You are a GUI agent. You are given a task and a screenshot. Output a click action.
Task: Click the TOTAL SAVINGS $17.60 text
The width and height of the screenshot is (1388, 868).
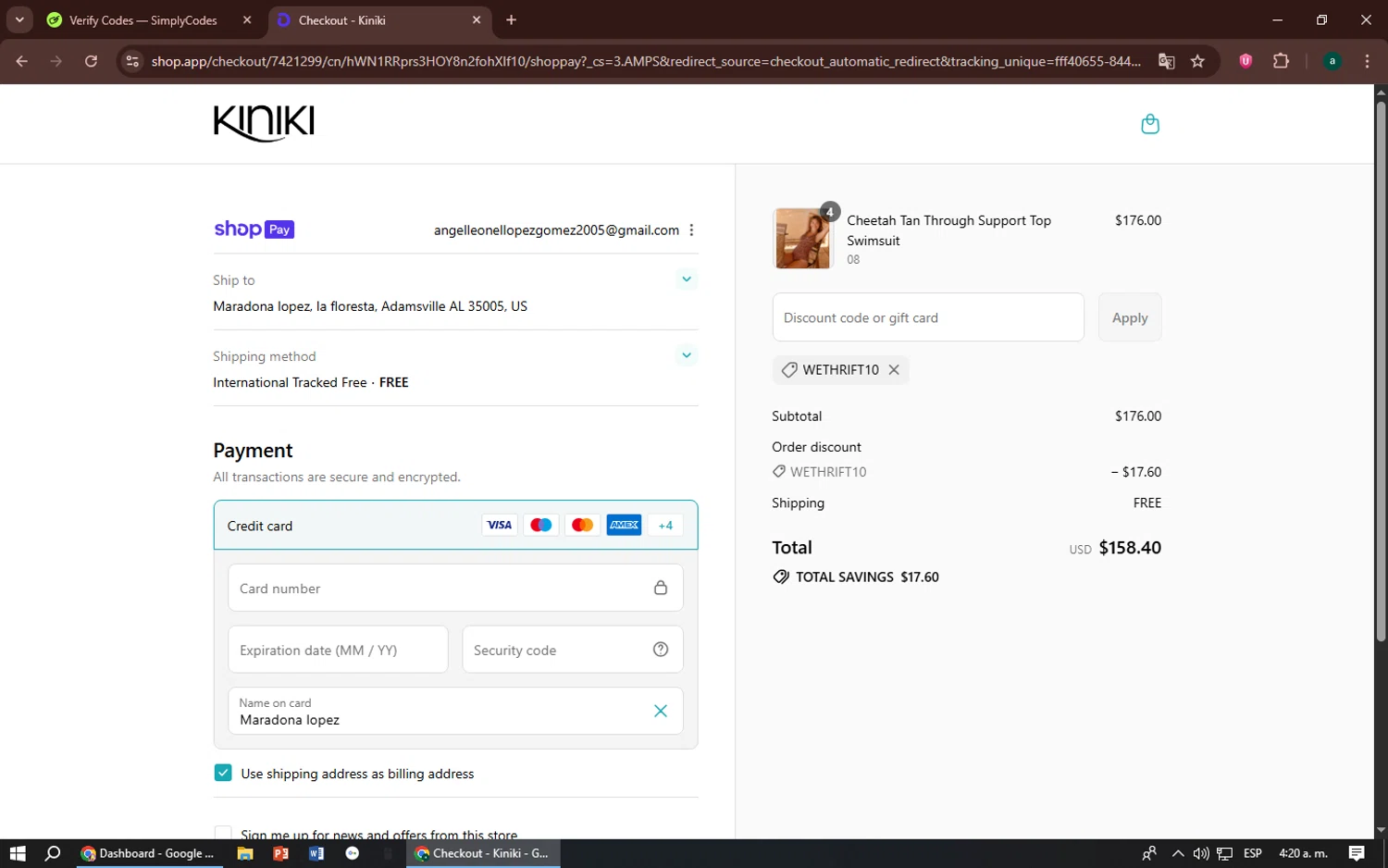867,577
